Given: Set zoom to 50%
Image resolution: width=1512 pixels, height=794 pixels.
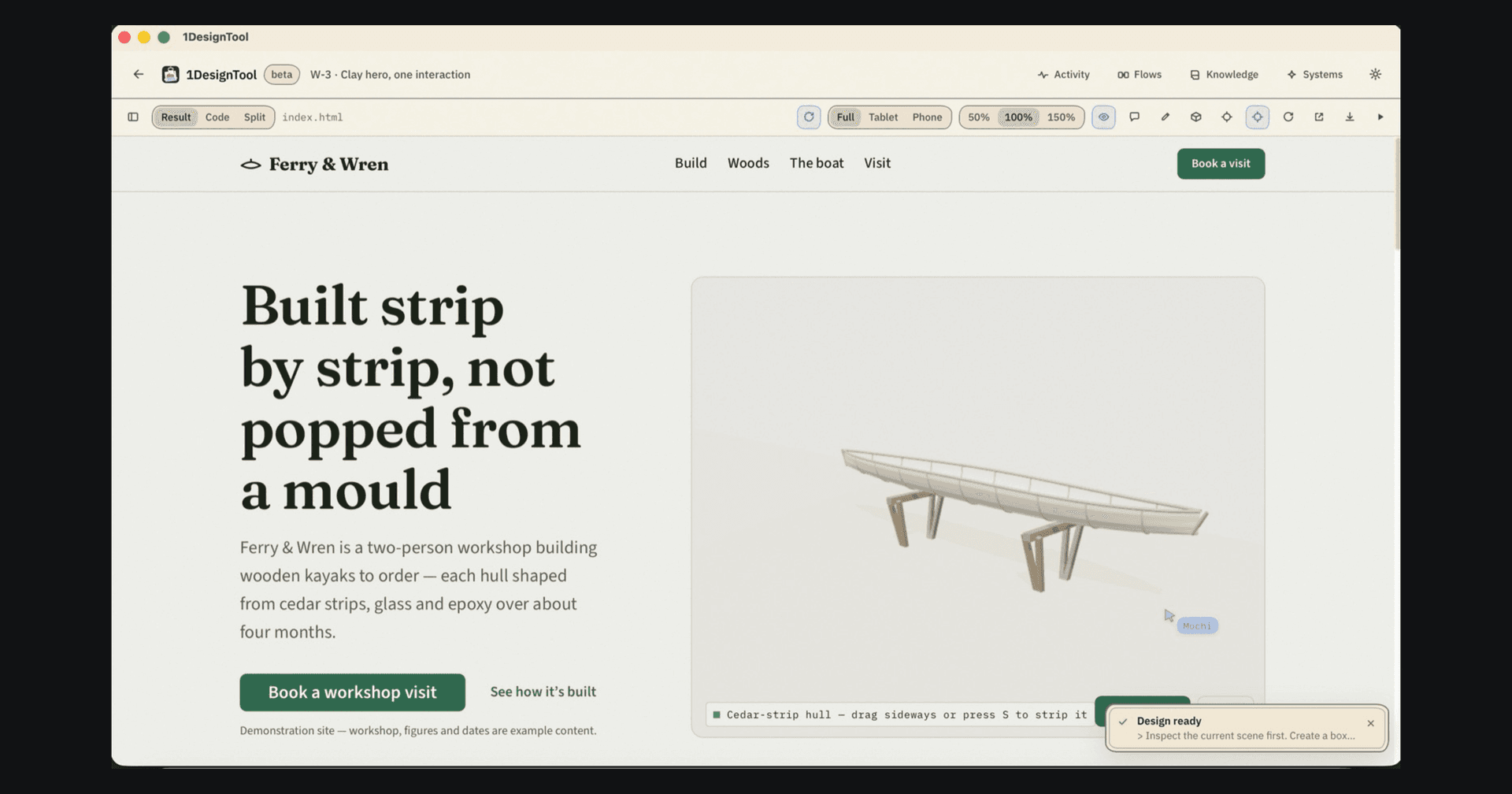Looking at the screenshot, I should click(x=979, y=117).
